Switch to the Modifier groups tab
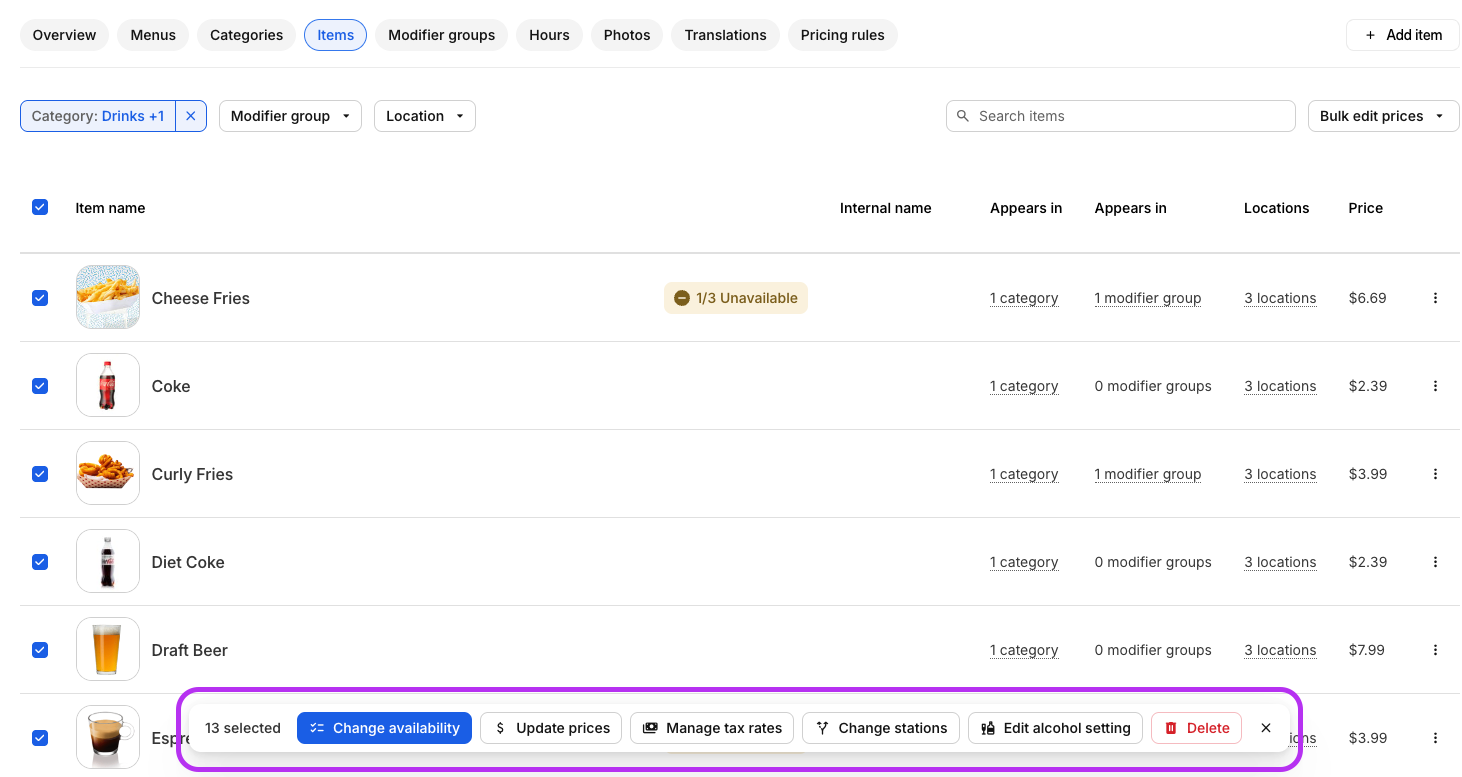Viewport: 1462px width, 777px height. pyautogui.click(x=441, y=35)
